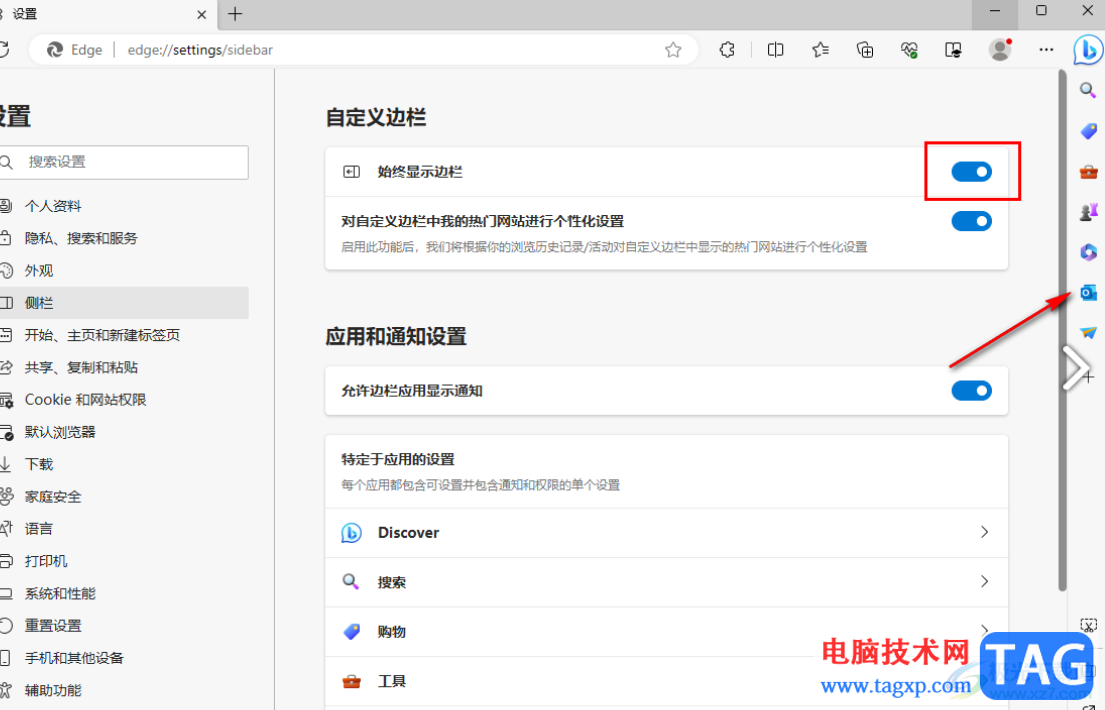Click the settings page vertical scrollbar

[1062, 330]
